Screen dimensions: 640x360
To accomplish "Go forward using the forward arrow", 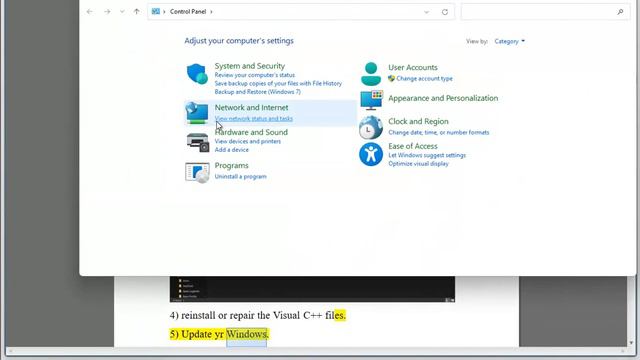I will coord(107,12).
